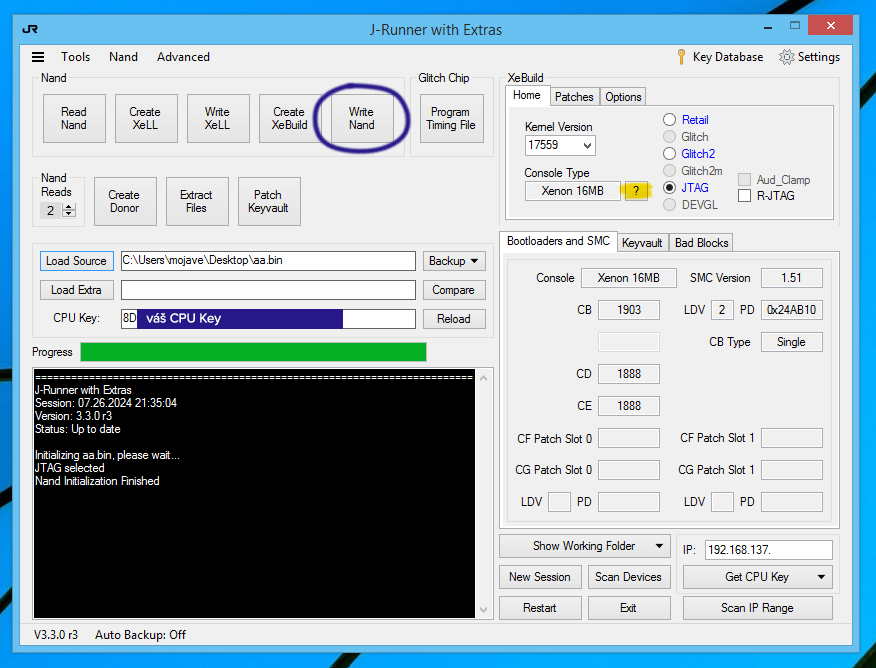
Task: Click the J-Runner app logo in title bar
Action: 30,29
